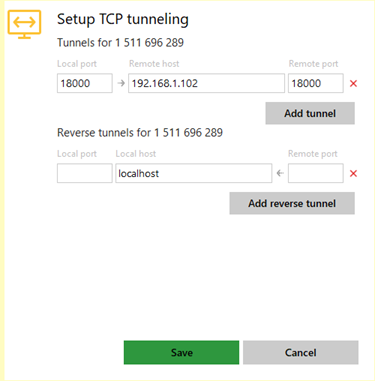Select the Remote host field with 192.168.1.102
This screenshot has height=381, width=375.
[x=206, y=83]
